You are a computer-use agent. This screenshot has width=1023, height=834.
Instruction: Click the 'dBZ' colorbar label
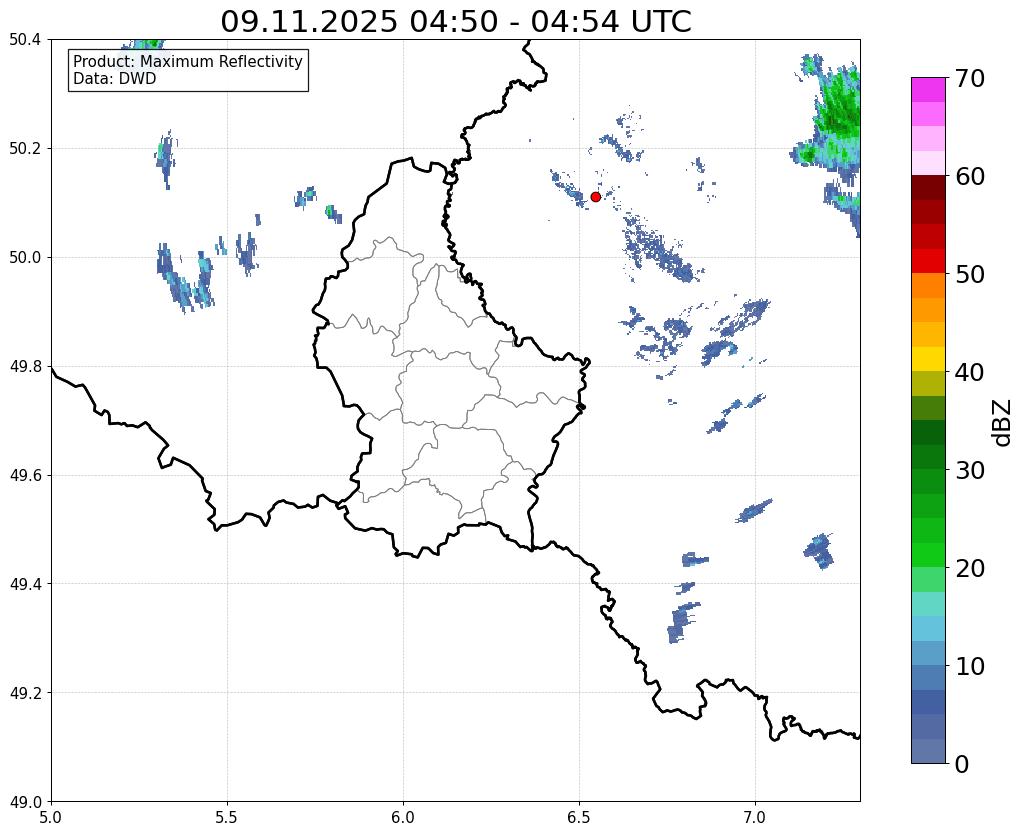(x=1003, y=423)
